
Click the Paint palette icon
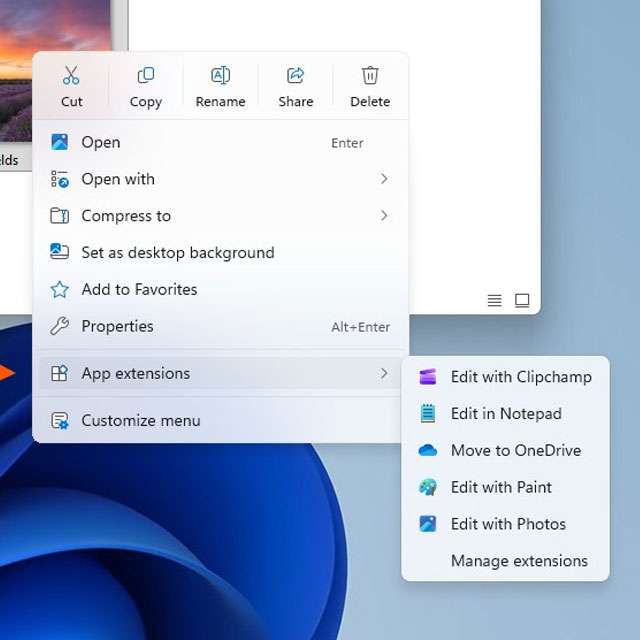(x=428, y=487)
